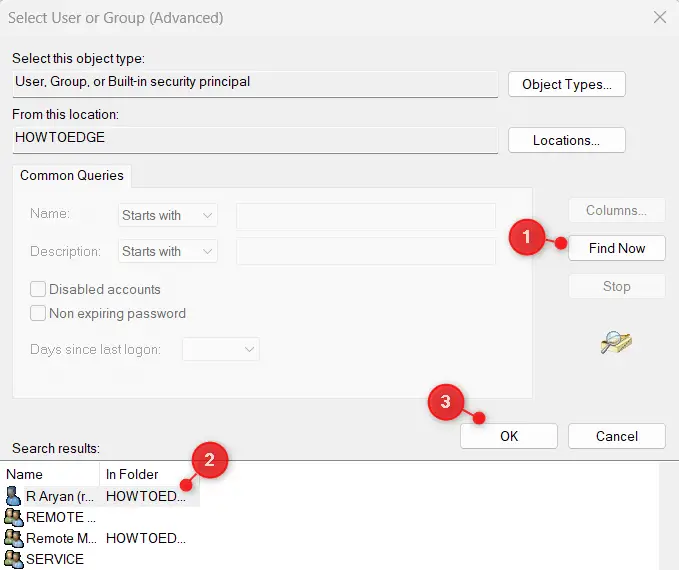
Task: Click the HOWTOED... folder cell for R Aryan
Action: pos(146,496)
